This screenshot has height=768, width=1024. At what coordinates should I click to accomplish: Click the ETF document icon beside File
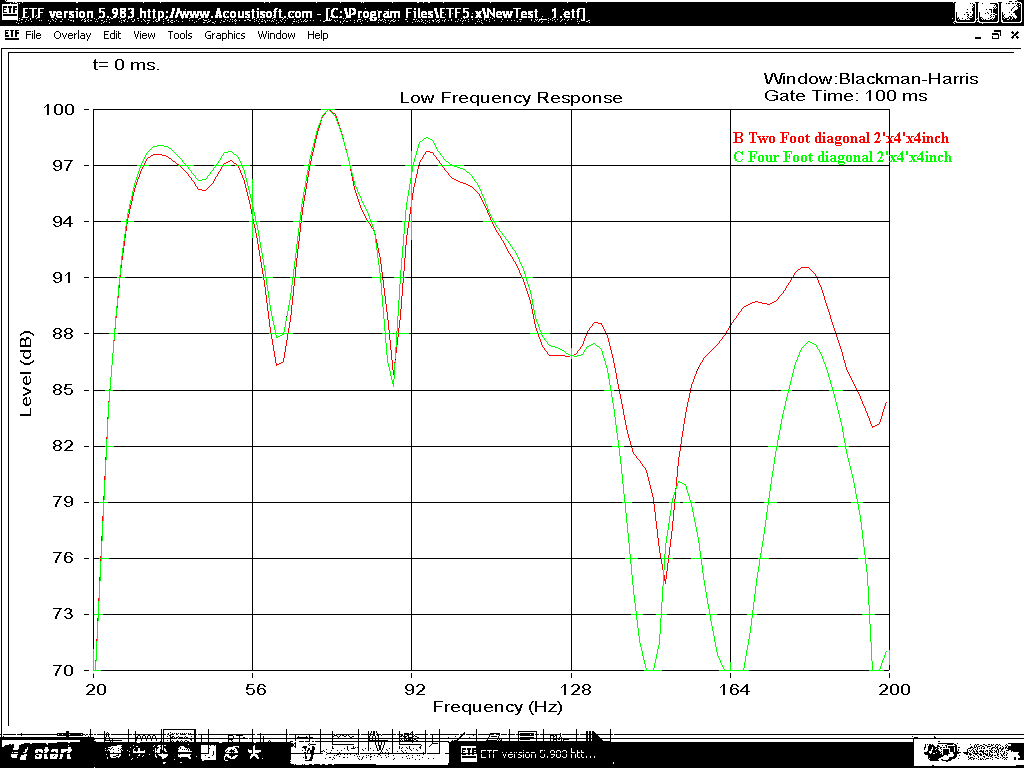click(x=11, y=35)
